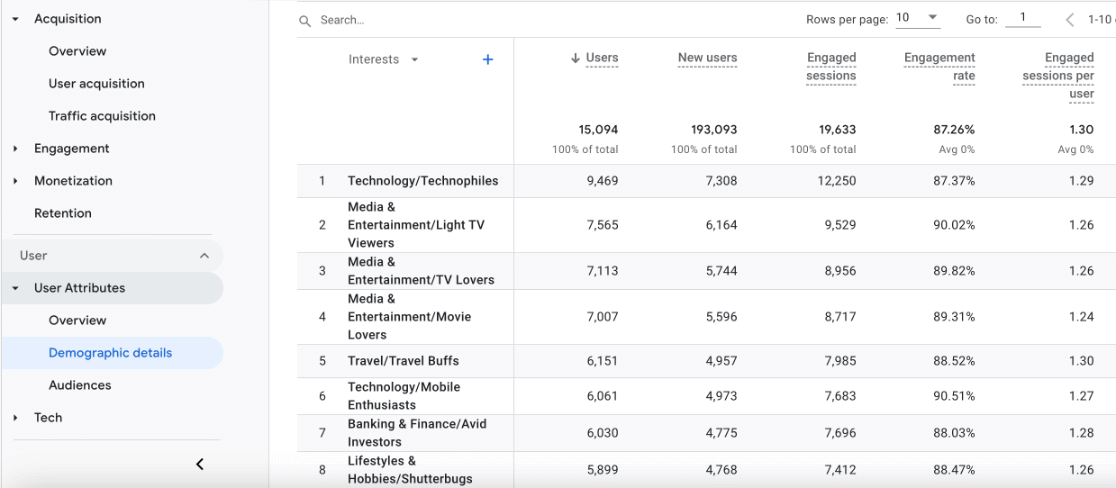Sort by Engaged sessions per user

coord(1058,75)
